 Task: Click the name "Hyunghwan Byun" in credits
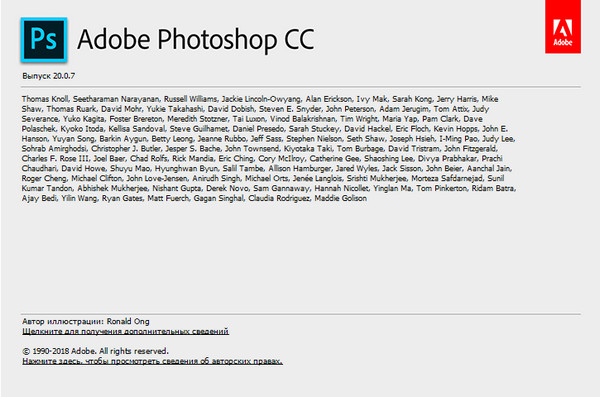point(186,168)
